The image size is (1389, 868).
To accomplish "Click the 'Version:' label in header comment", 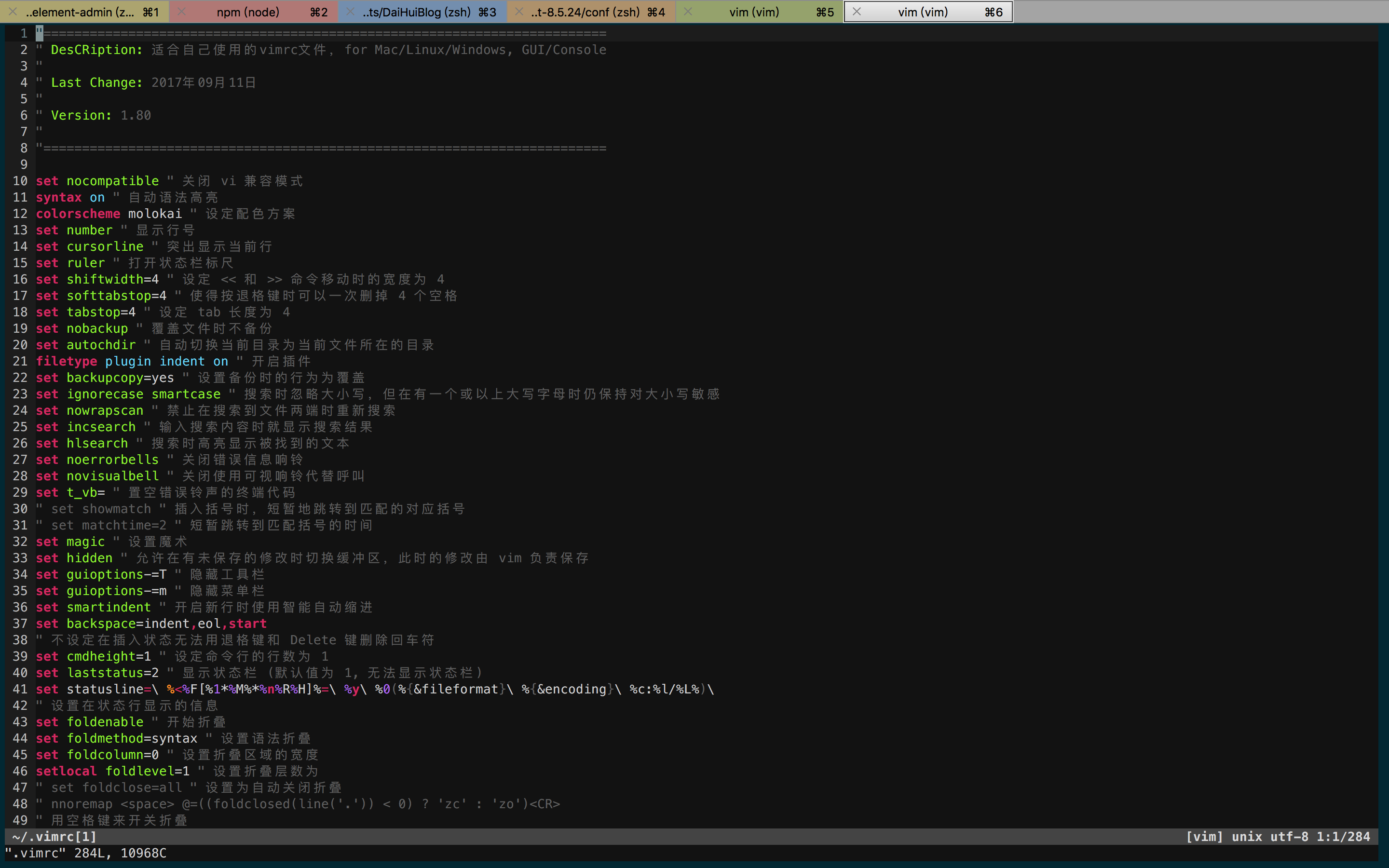I will click(82, 115).
